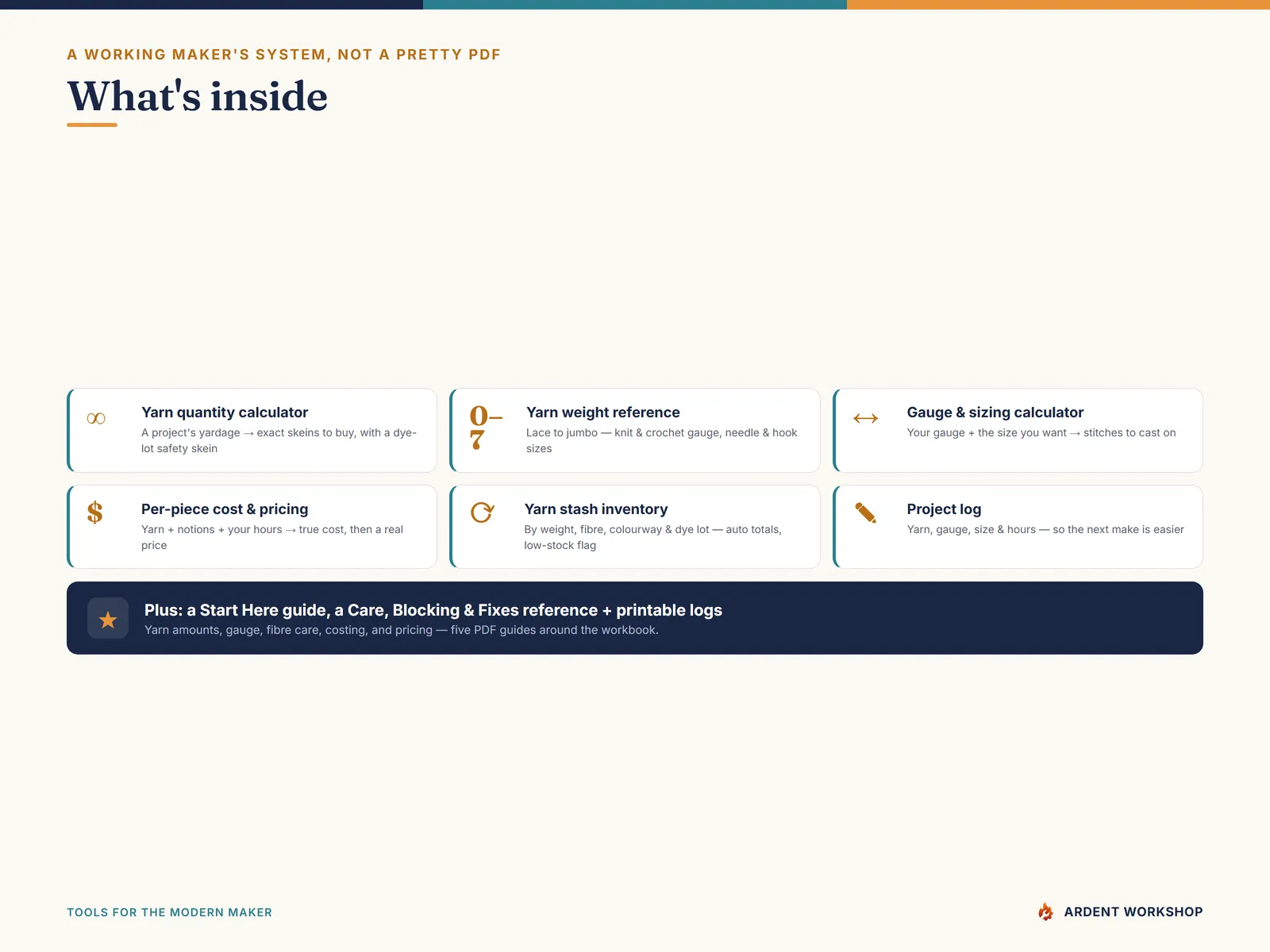Click the What's inside heading
This screenshot has height=952, width=1270.
[x=198, y=97]
